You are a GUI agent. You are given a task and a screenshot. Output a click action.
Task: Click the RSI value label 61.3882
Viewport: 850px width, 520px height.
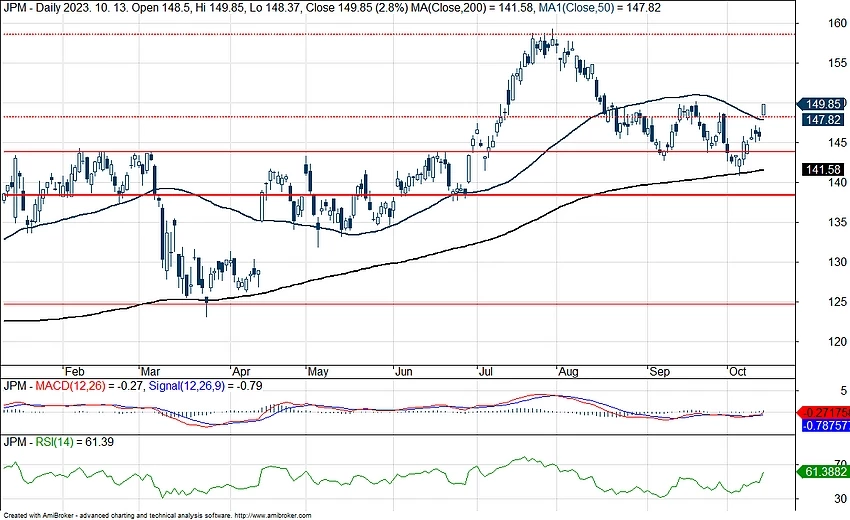pos(823,472)
